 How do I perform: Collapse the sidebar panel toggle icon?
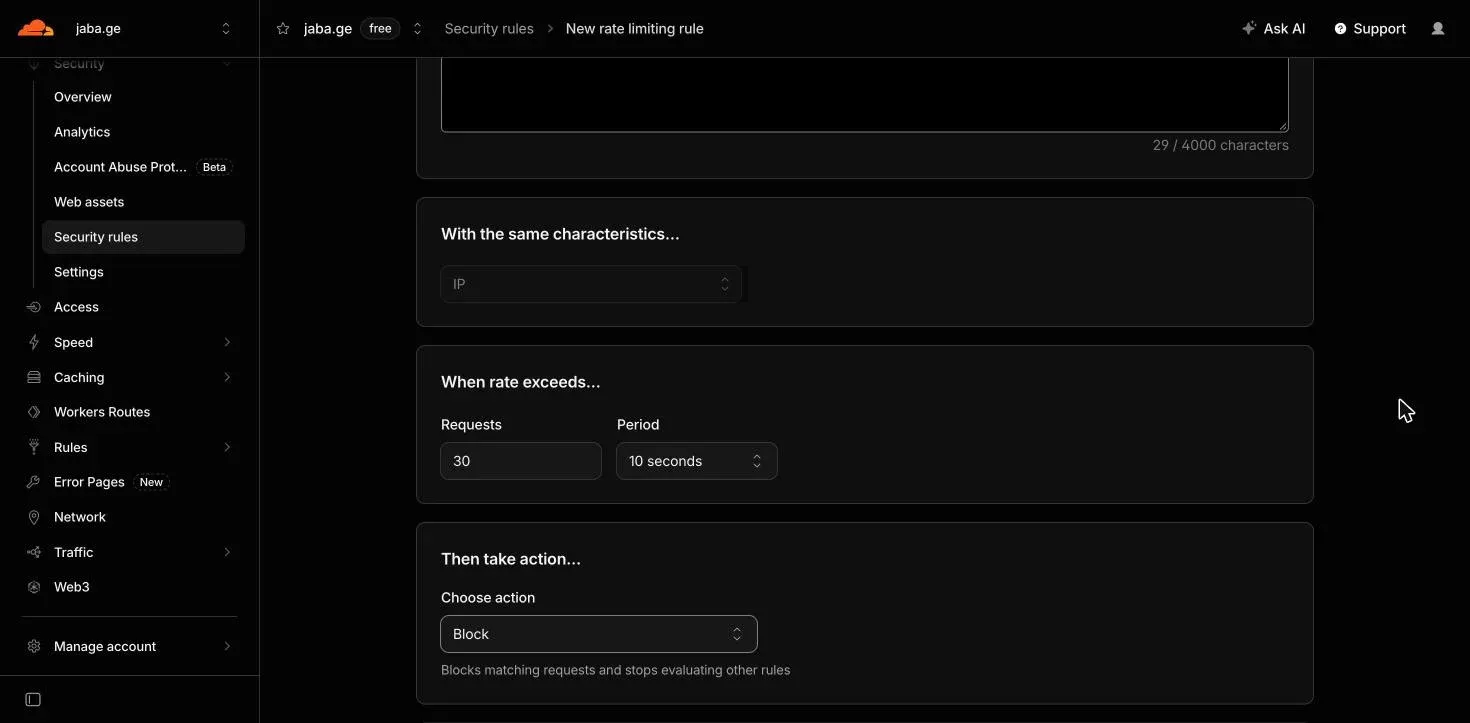coord(33,699)
